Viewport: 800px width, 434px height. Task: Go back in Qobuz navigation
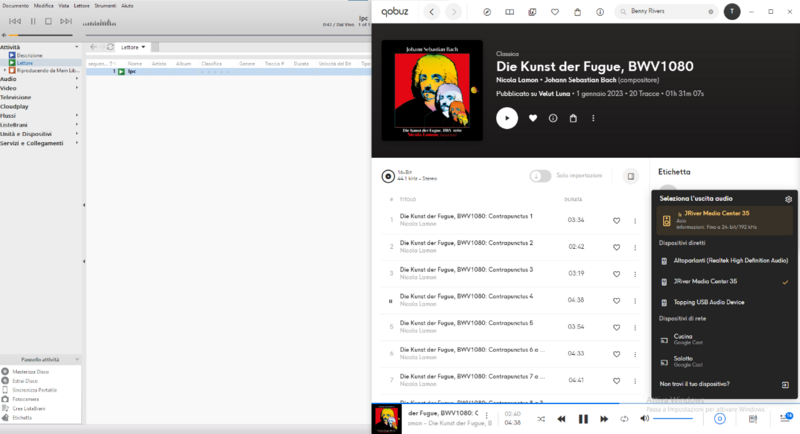pyautogui.click(x=432, y=12)
